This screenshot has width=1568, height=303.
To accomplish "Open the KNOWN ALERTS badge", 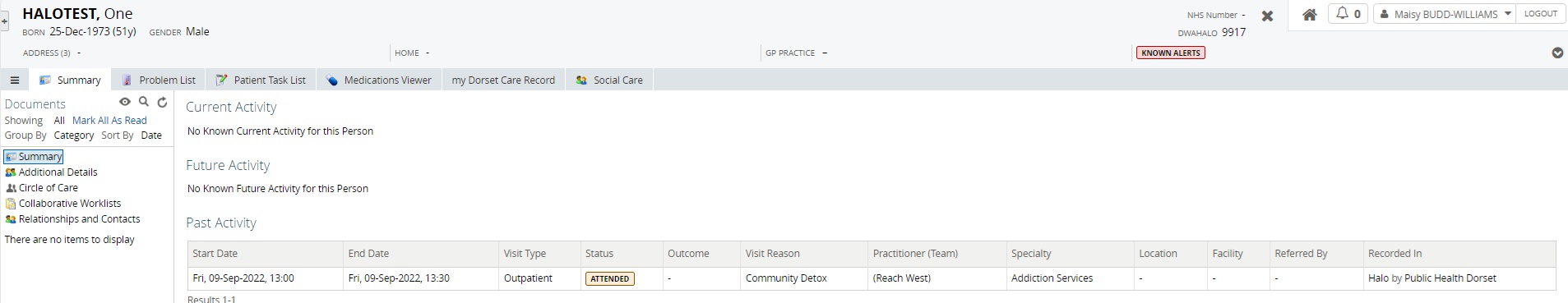I will click(1171, 53).
